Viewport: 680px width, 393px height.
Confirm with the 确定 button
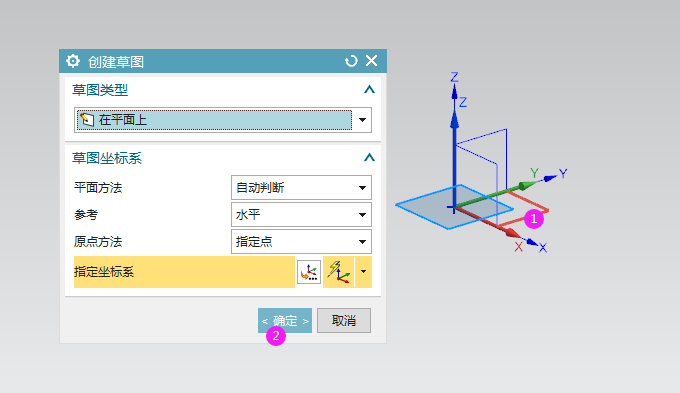[285, 321]
